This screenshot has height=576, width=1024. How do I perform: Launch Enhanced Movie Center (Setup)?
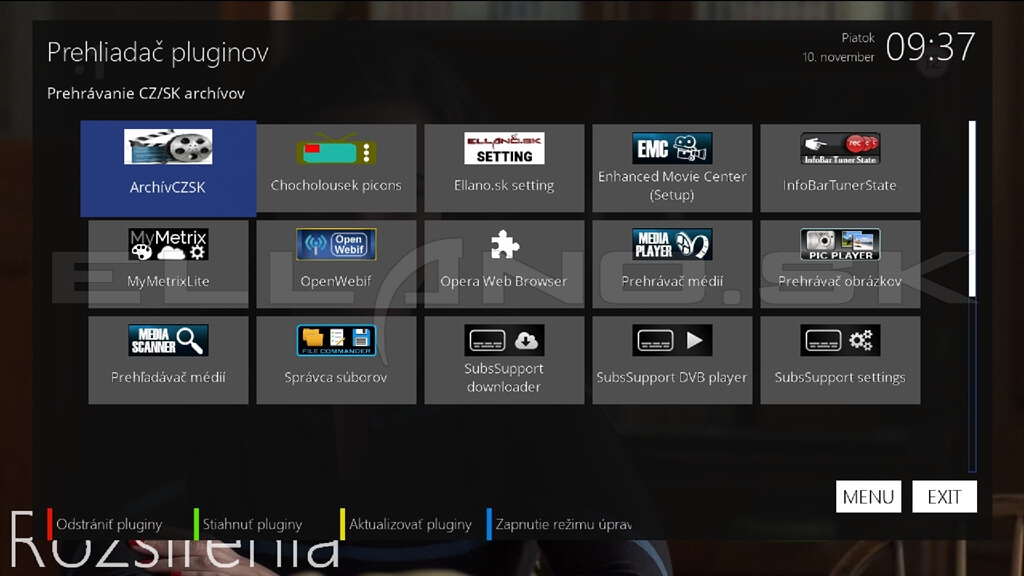(x=672, y=168)
